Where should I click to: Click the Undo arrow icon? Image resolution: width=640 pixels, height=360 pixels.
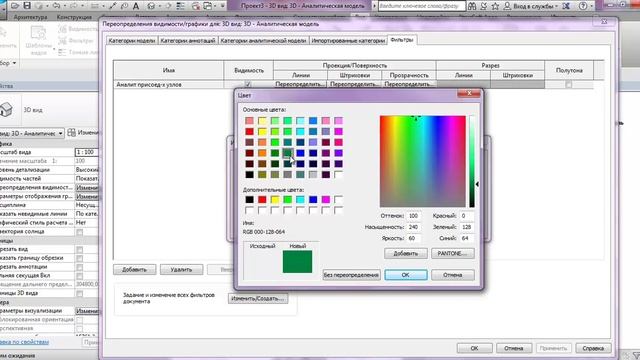(57, 6)
